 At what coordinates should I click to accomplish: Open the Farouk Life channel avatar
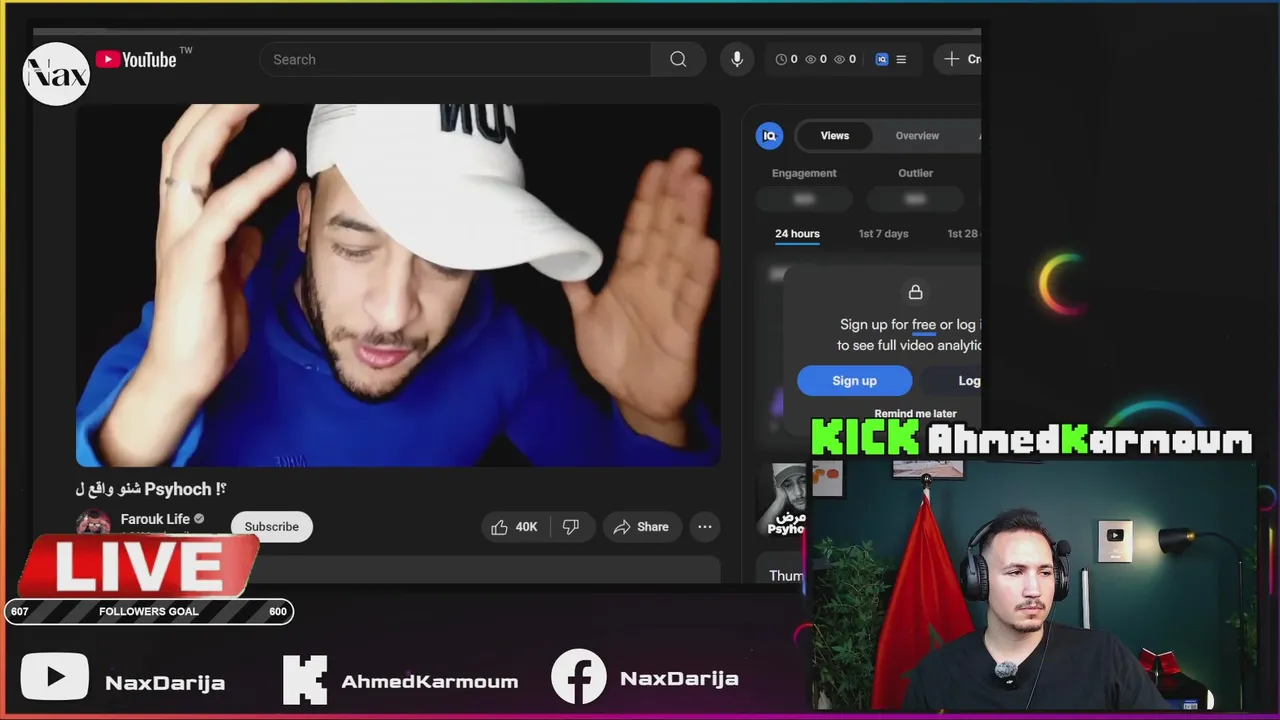point(93,524)
